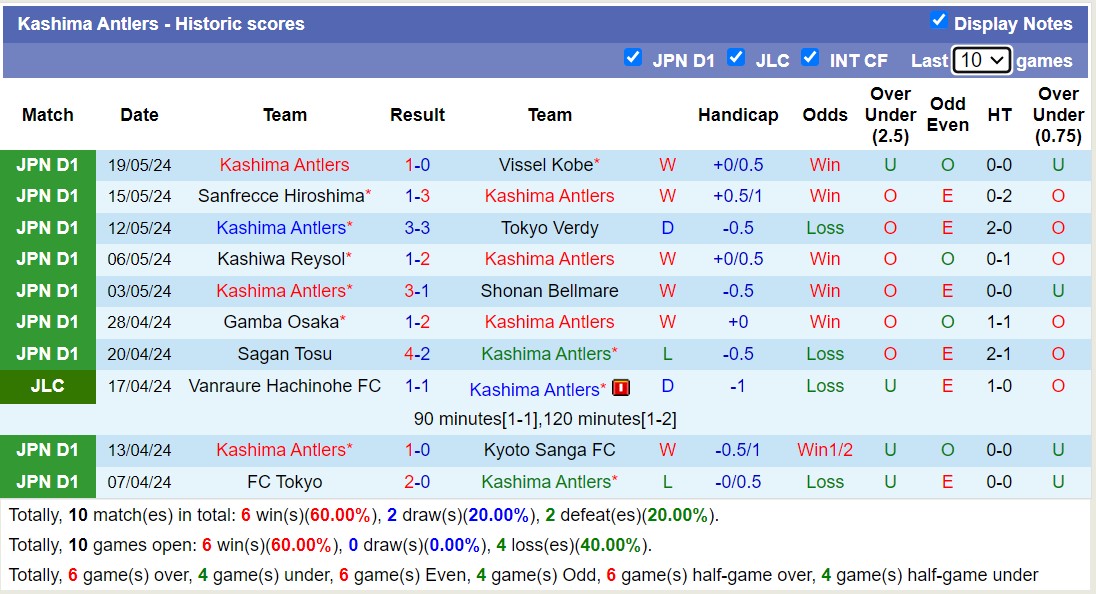The height and width of the screenshot is (594, 1096).
Task: Open the Kyoto Sanga FC team link
Action: (x=549, y=450)
